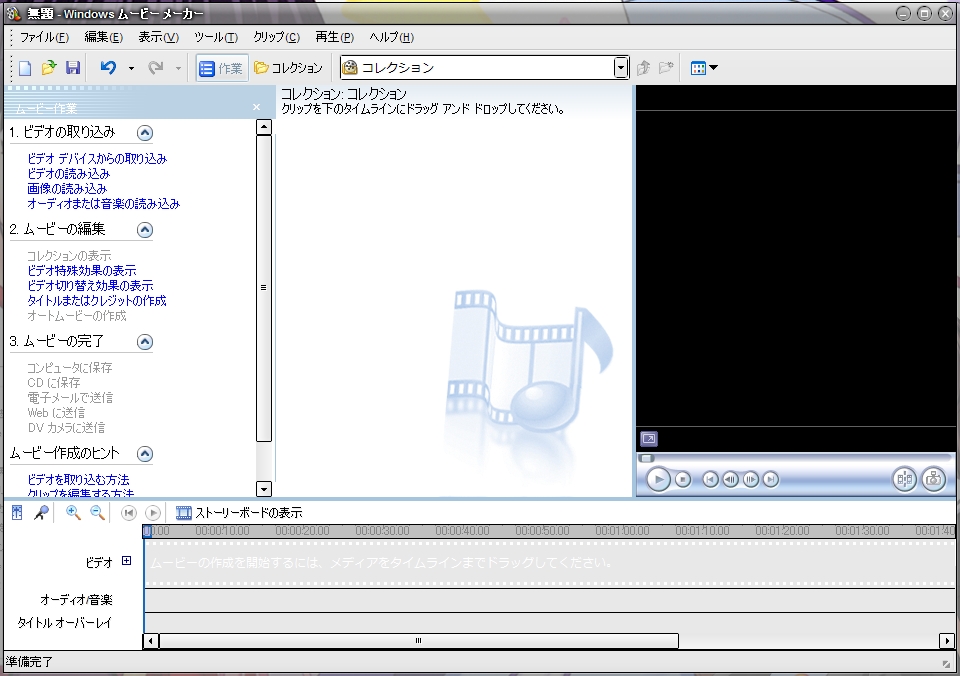Save the project with the floppy disk icon
960x676 pixels.
[x=73, y=67]
